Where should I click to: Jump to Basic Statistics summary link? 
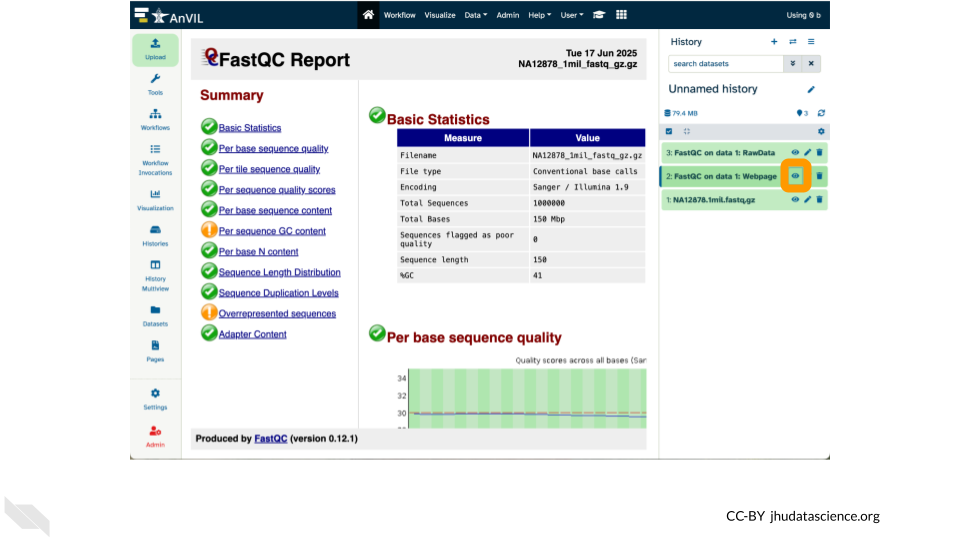(x=250, y=128)
